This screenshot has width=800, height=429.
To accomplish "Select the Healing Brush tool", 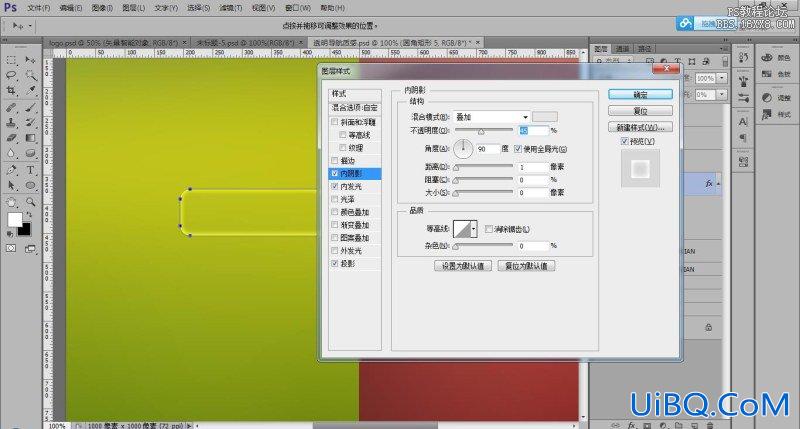I will pyautogui.click(x=11, y=108).
